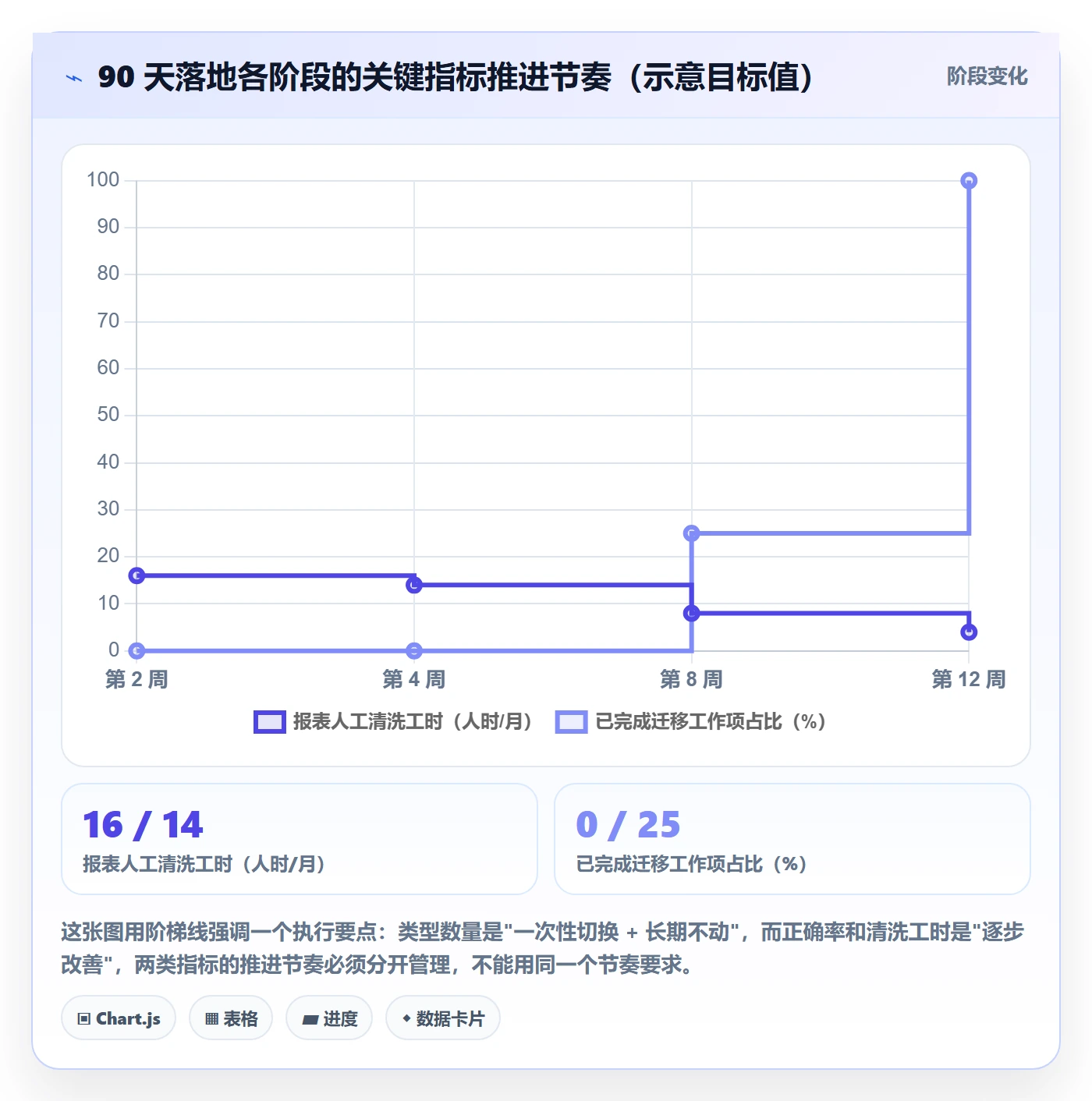
Task: Click the dark-purple data point at 16
Action: [136, 575]
